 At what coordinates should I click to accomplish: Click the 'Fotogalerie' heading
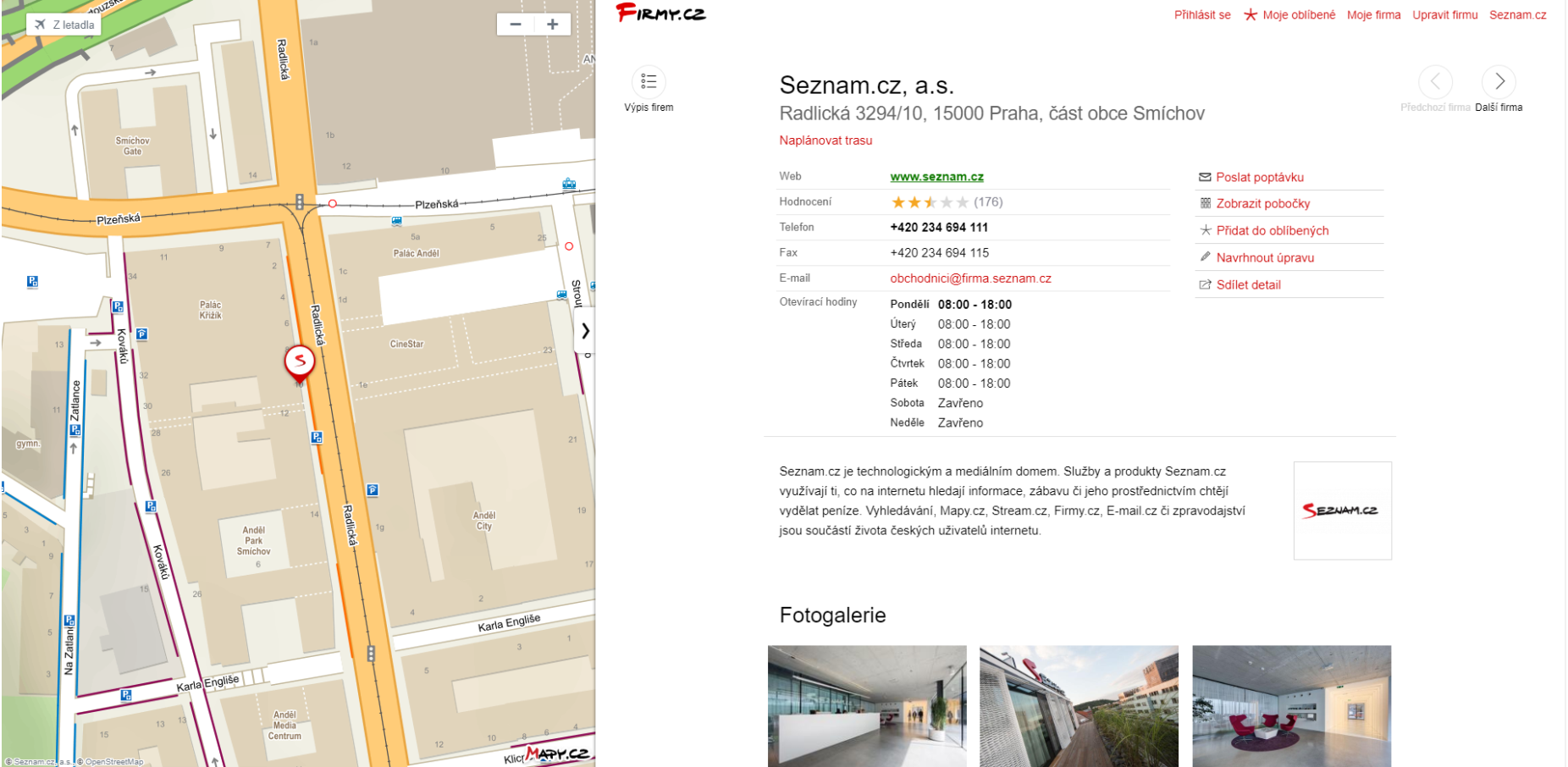[x=832, y=615]
